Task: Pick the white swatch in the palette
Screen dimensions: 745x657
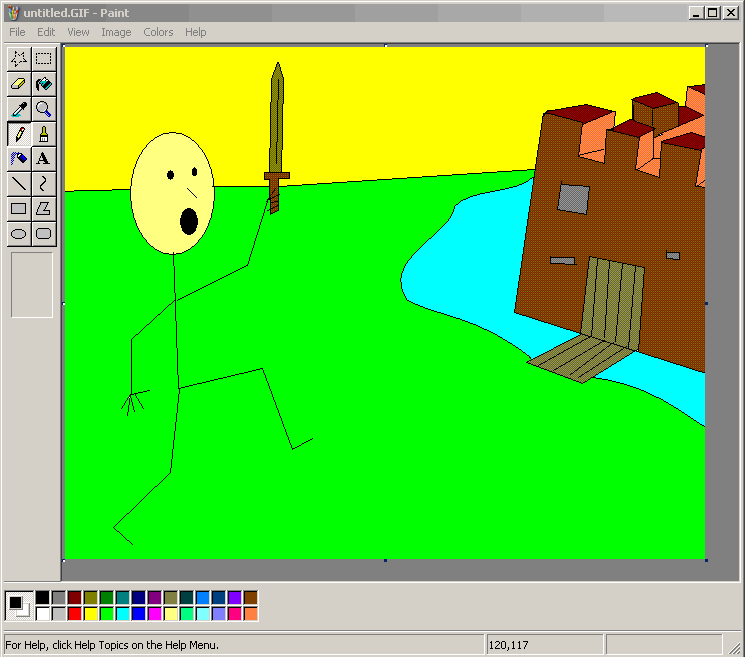Action: (43, 614)
